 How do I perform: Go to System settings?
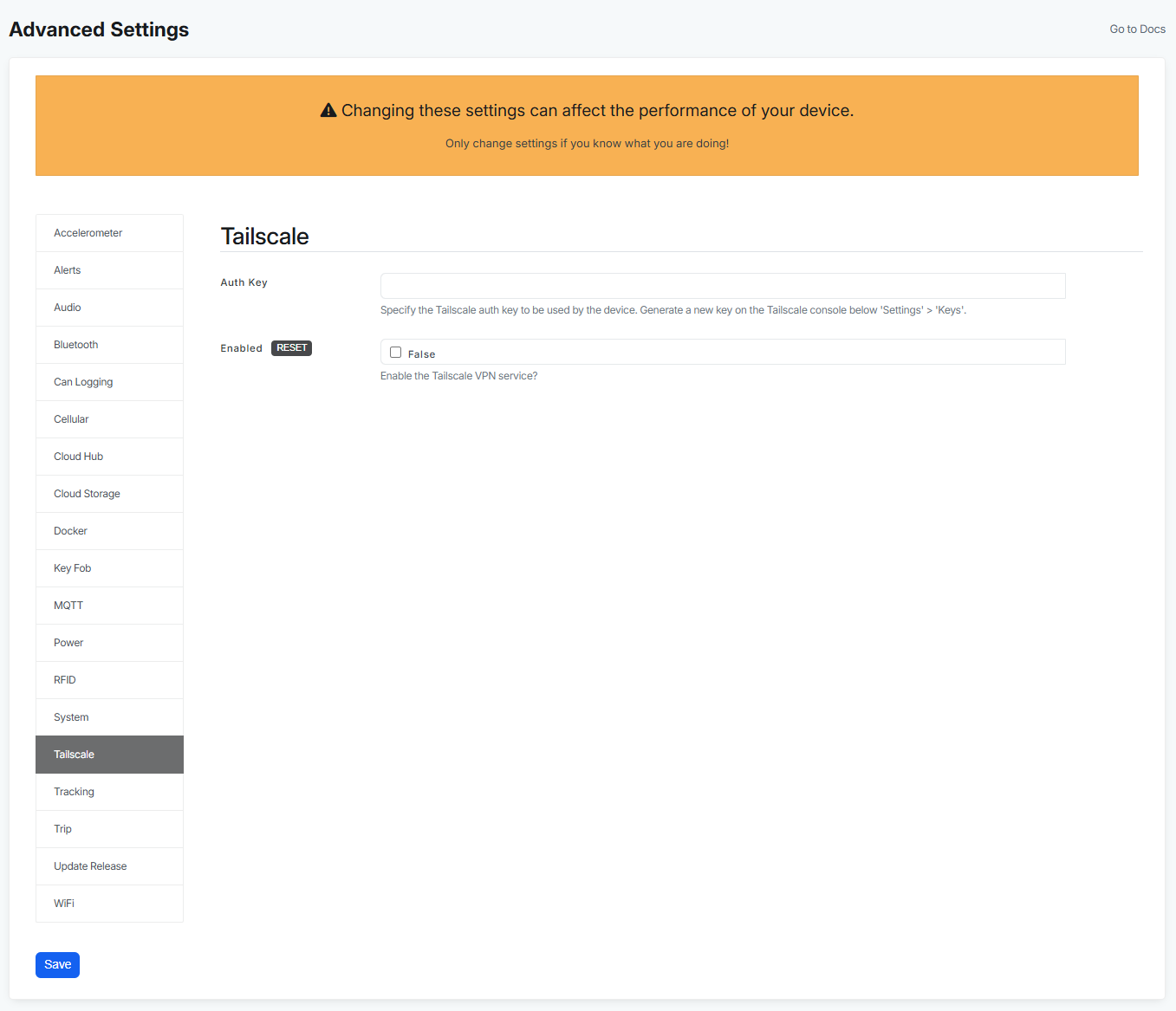[109, 717]
